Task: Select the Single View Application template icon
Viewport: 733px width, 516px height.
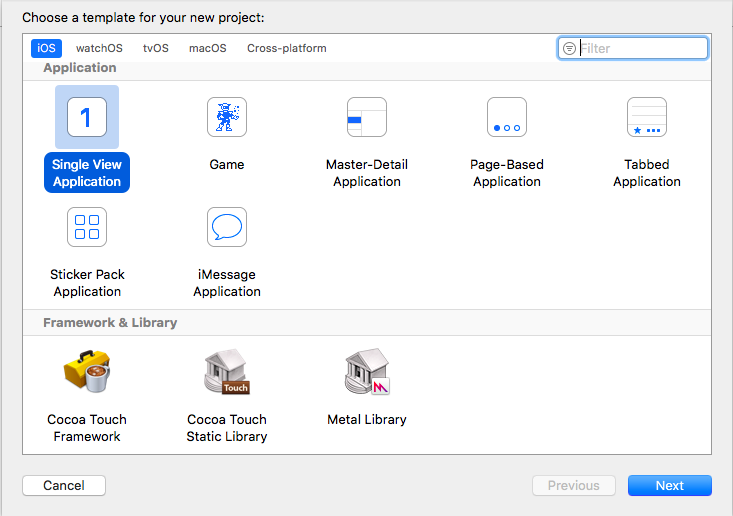Action: [87, 117]
